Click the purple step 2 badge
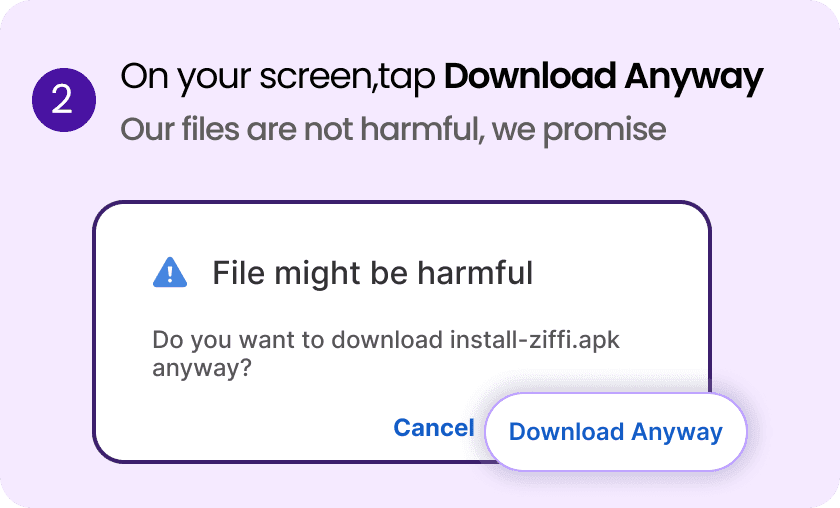 [64, 100]
